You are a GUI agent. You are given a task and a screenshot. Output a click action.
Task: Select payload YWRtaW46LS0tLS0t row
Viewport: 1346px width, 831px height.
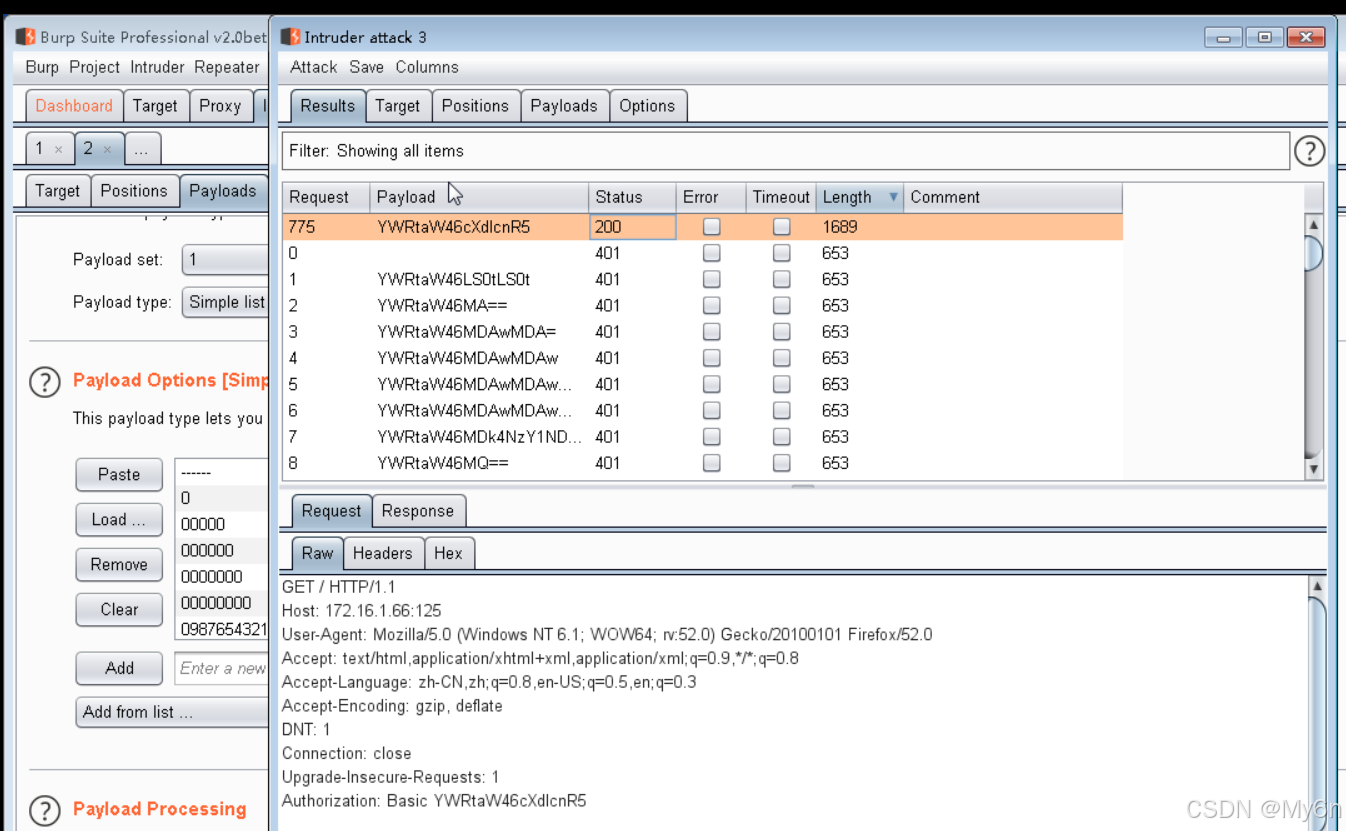(x=702, y=279)
